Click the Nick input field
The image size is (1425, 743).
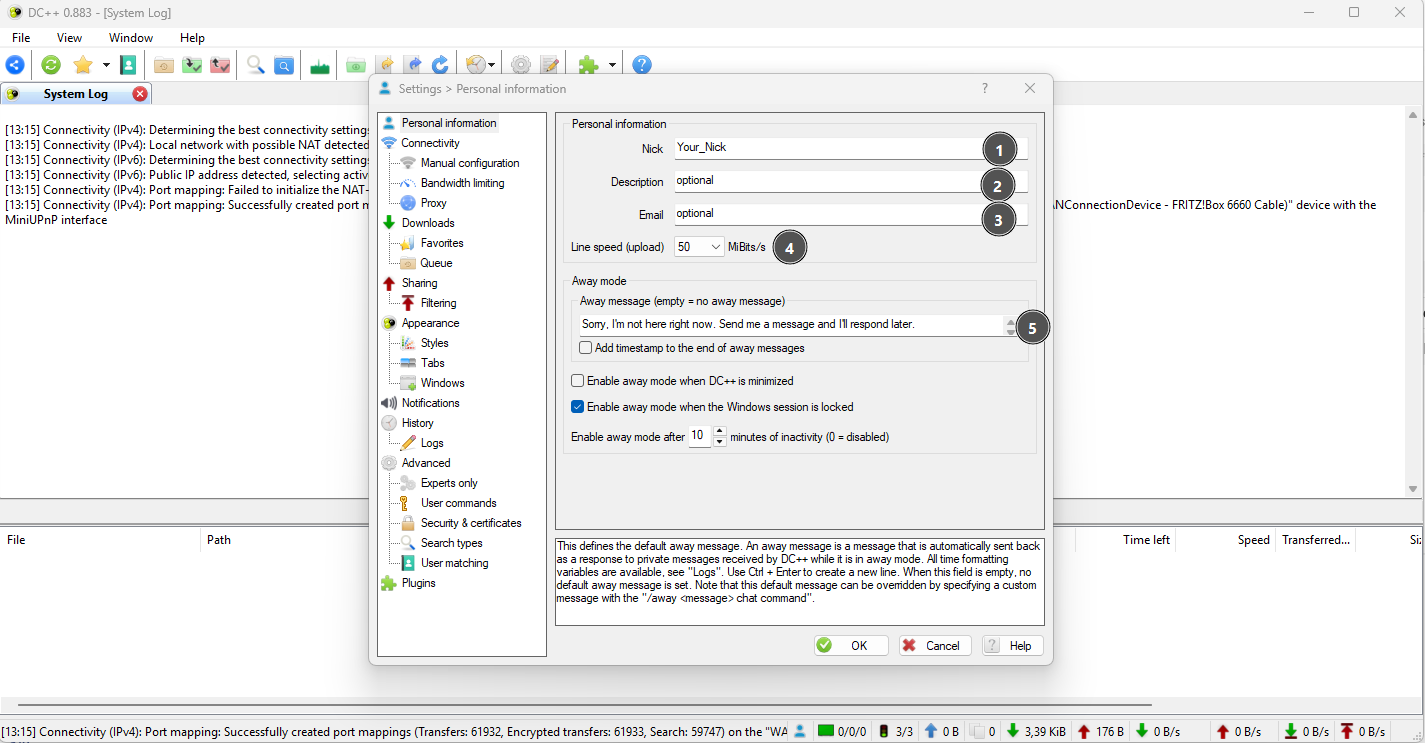pos(851,147)
